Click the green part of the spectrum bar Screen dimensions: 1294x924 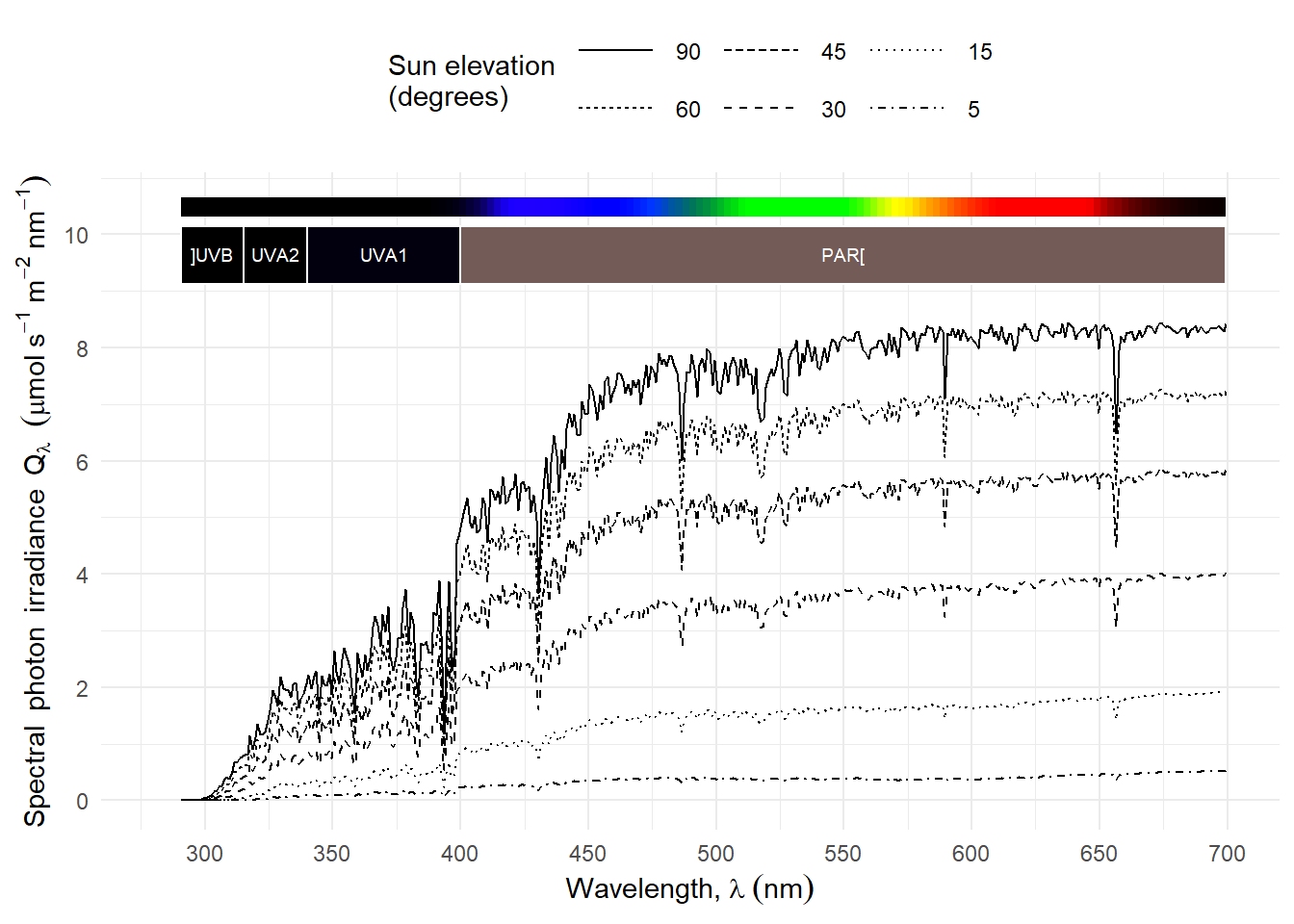click(x=789, y=207)
